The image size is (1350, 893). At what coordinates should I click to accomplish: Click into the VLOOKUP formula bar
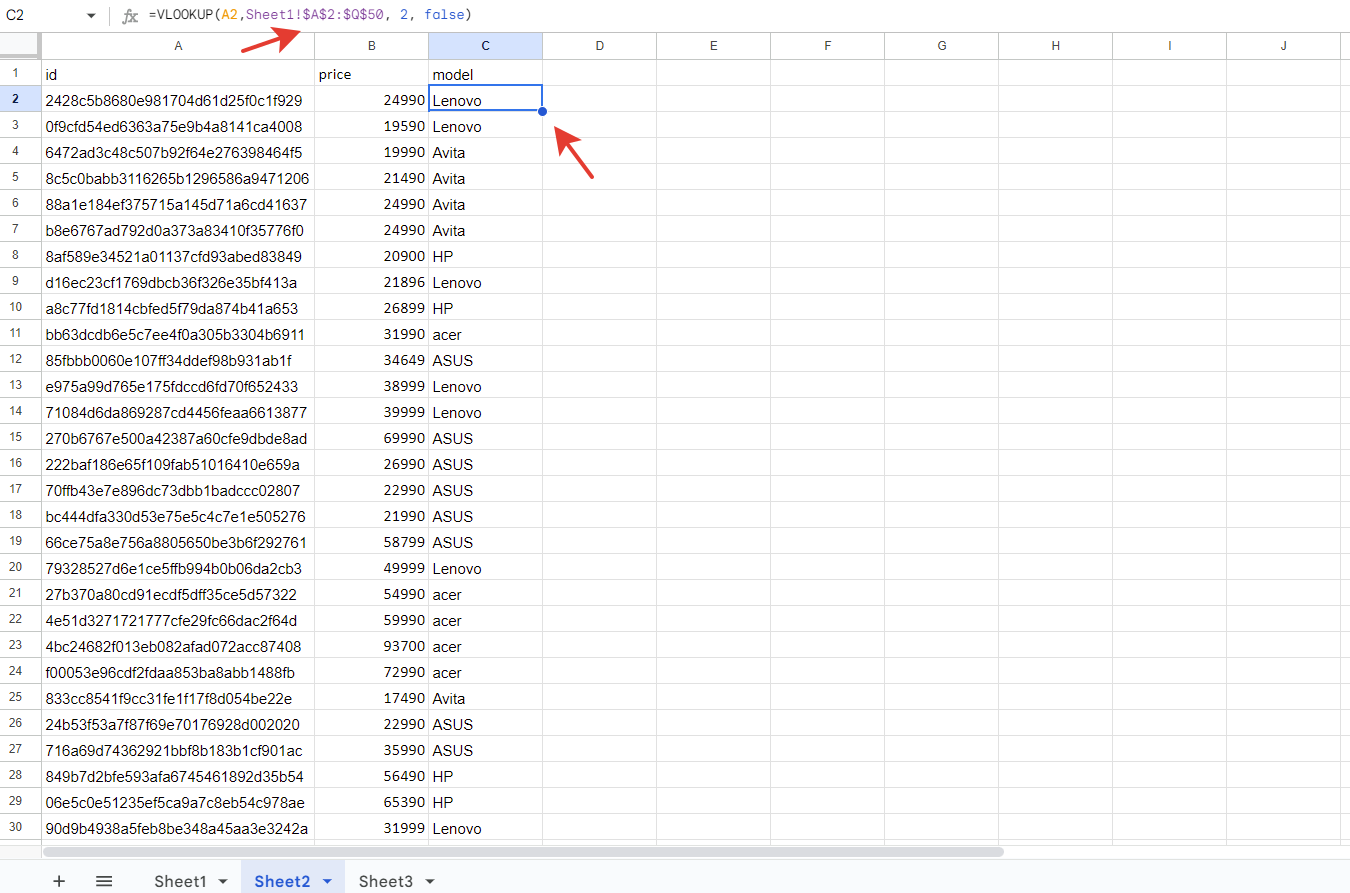[x=700, y=16]
